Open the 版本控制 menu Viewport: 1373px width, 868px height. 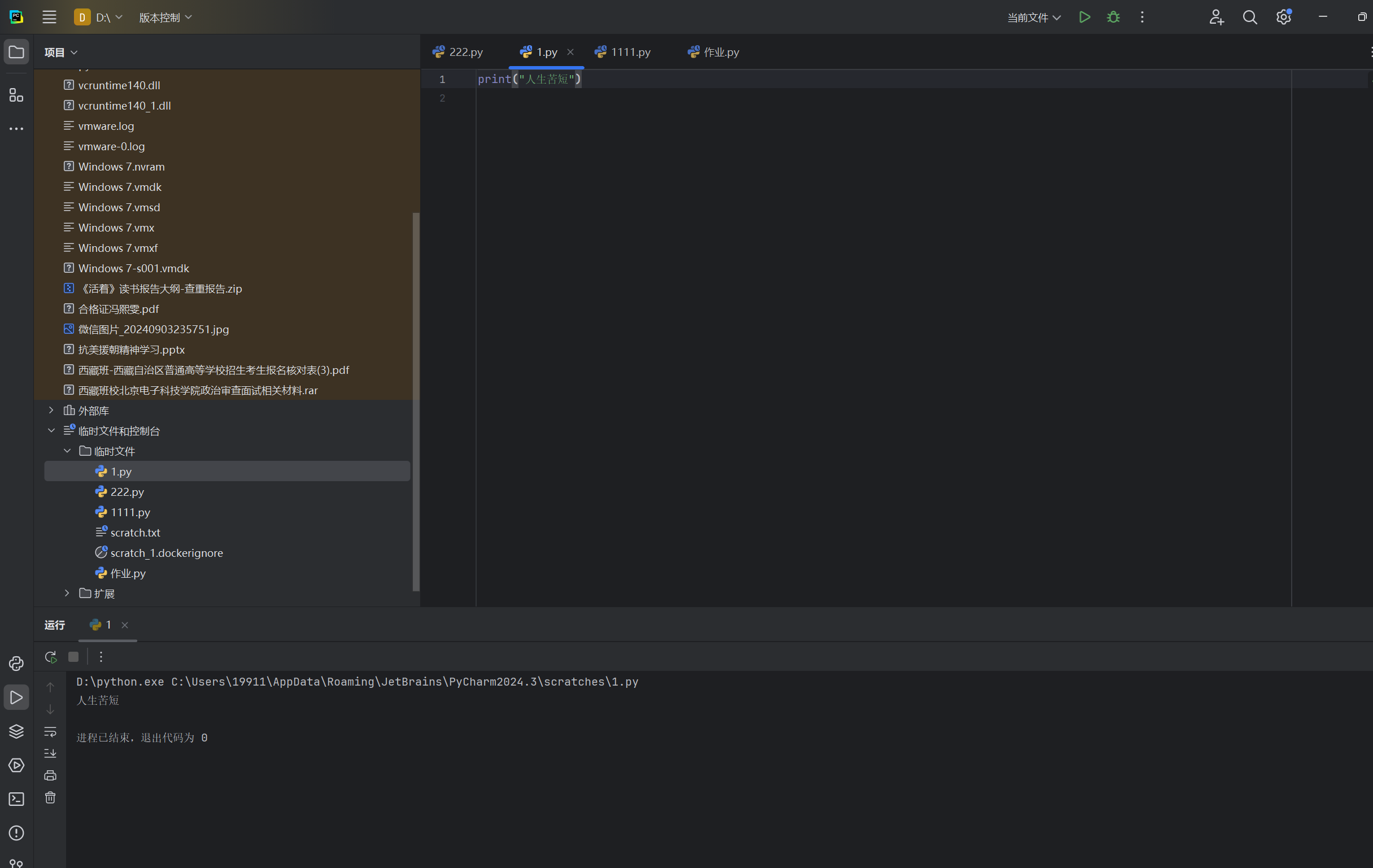165,18
